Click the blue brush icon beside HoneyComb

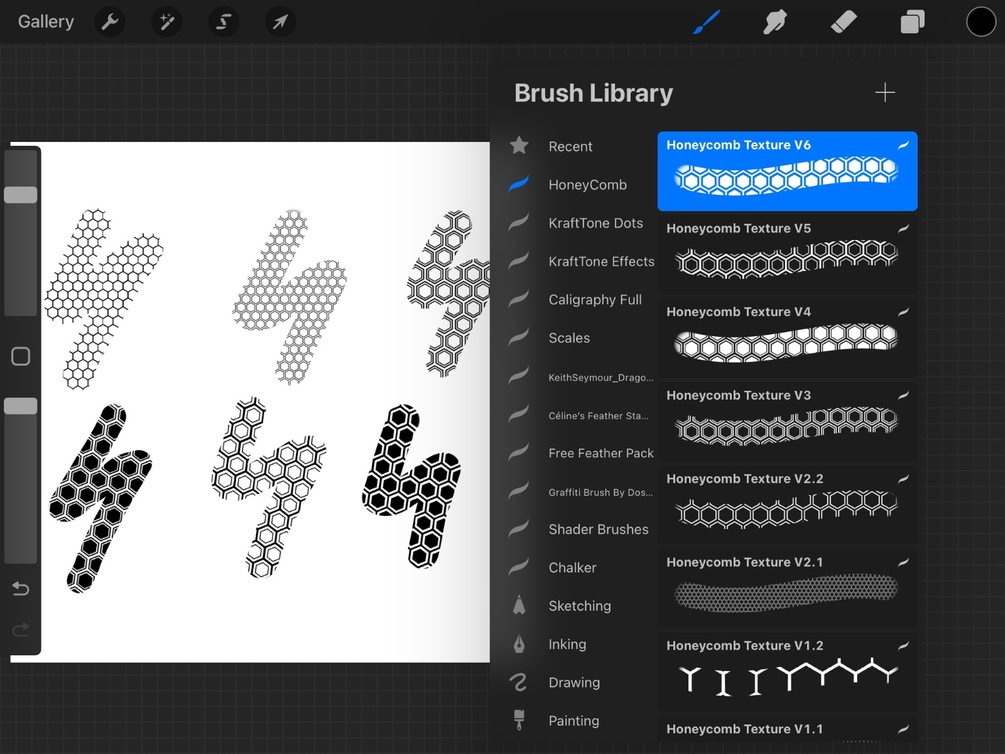click(519, 184)
